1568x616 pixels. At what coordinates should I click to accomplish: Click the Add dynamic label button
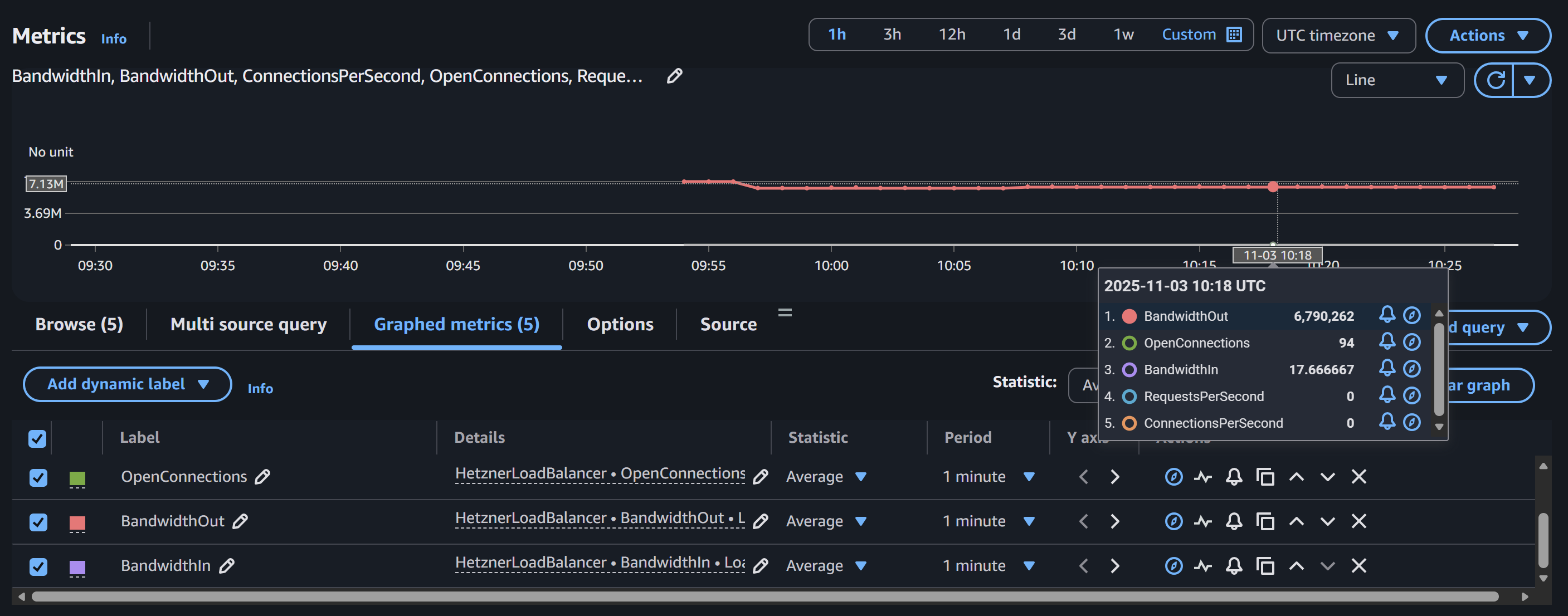click(x=127, y=384)
